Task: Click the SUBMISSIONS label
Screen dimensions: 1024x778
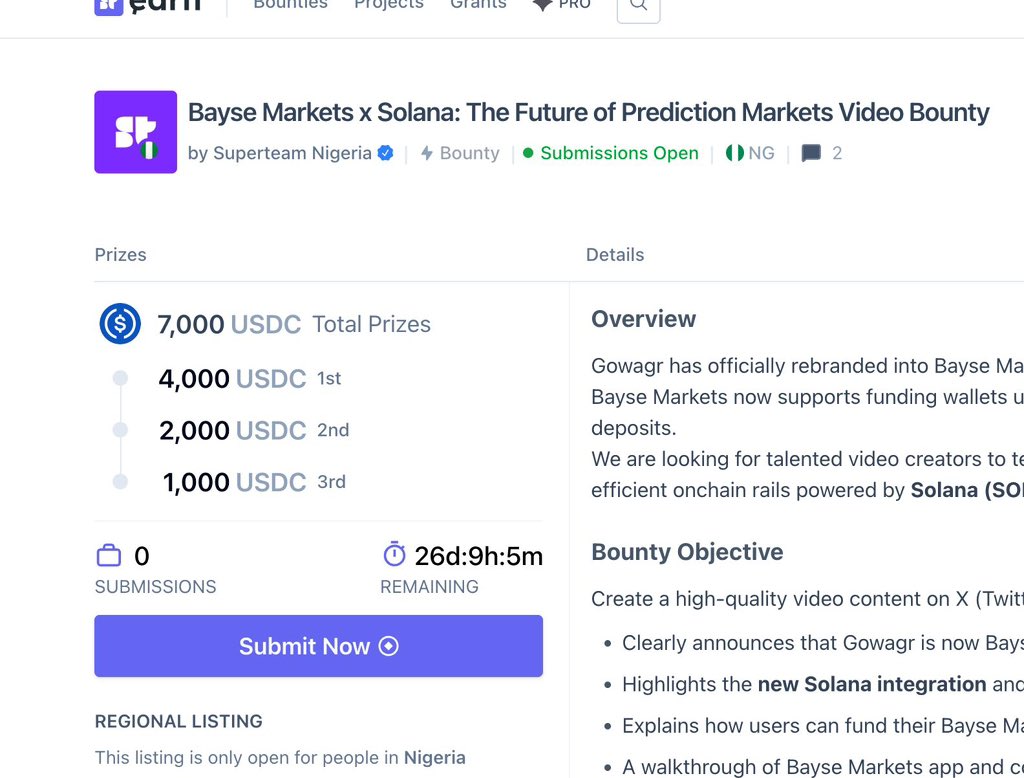Action: [x=155, y=587]
